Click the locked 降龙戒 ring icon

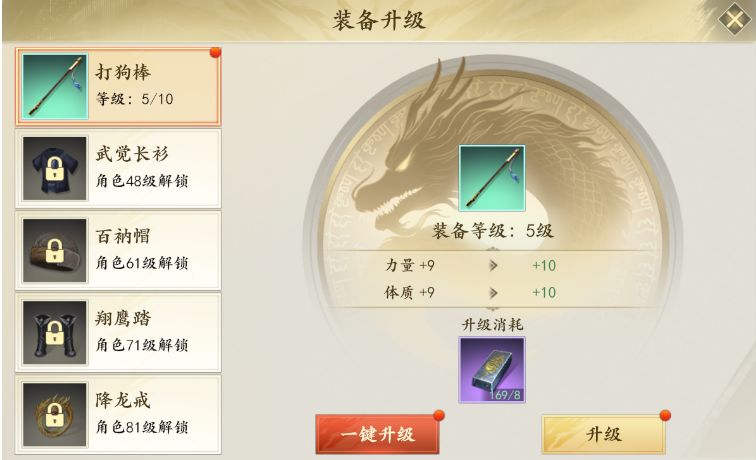pyautogui.click(x=55, y=414)
